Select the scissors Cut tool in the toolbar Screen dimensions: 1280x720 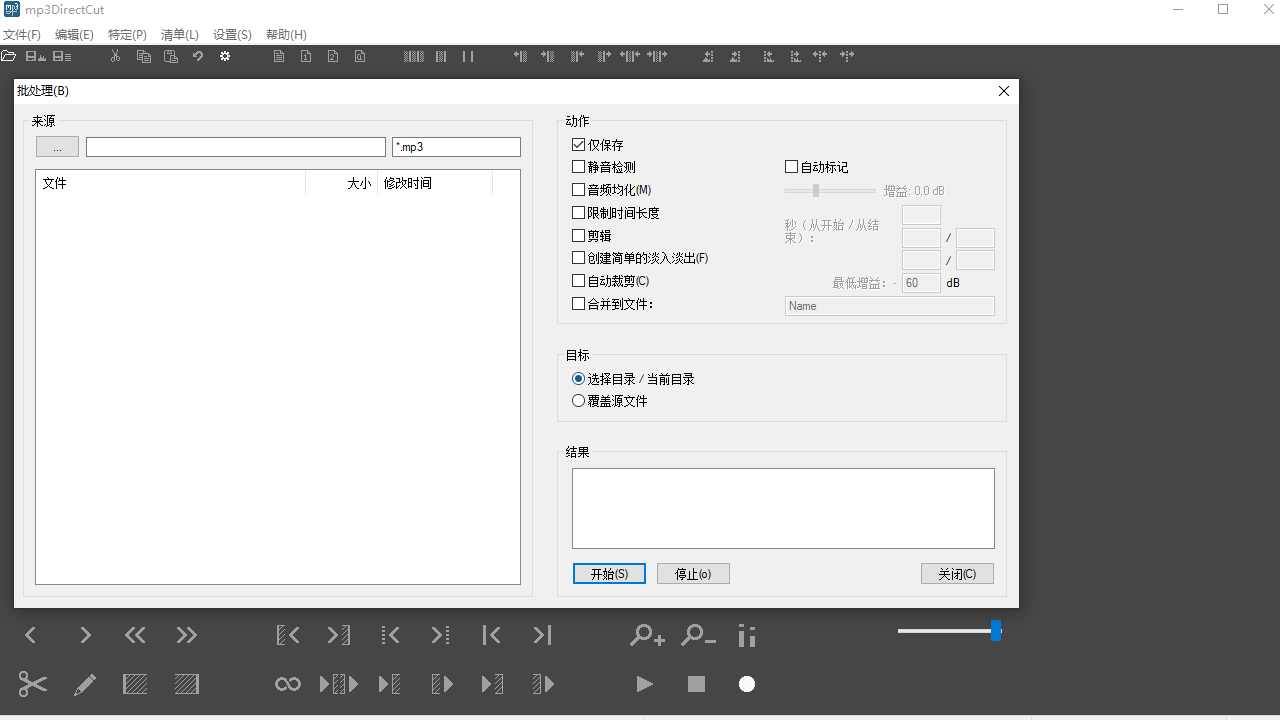[x=31, y=684]
